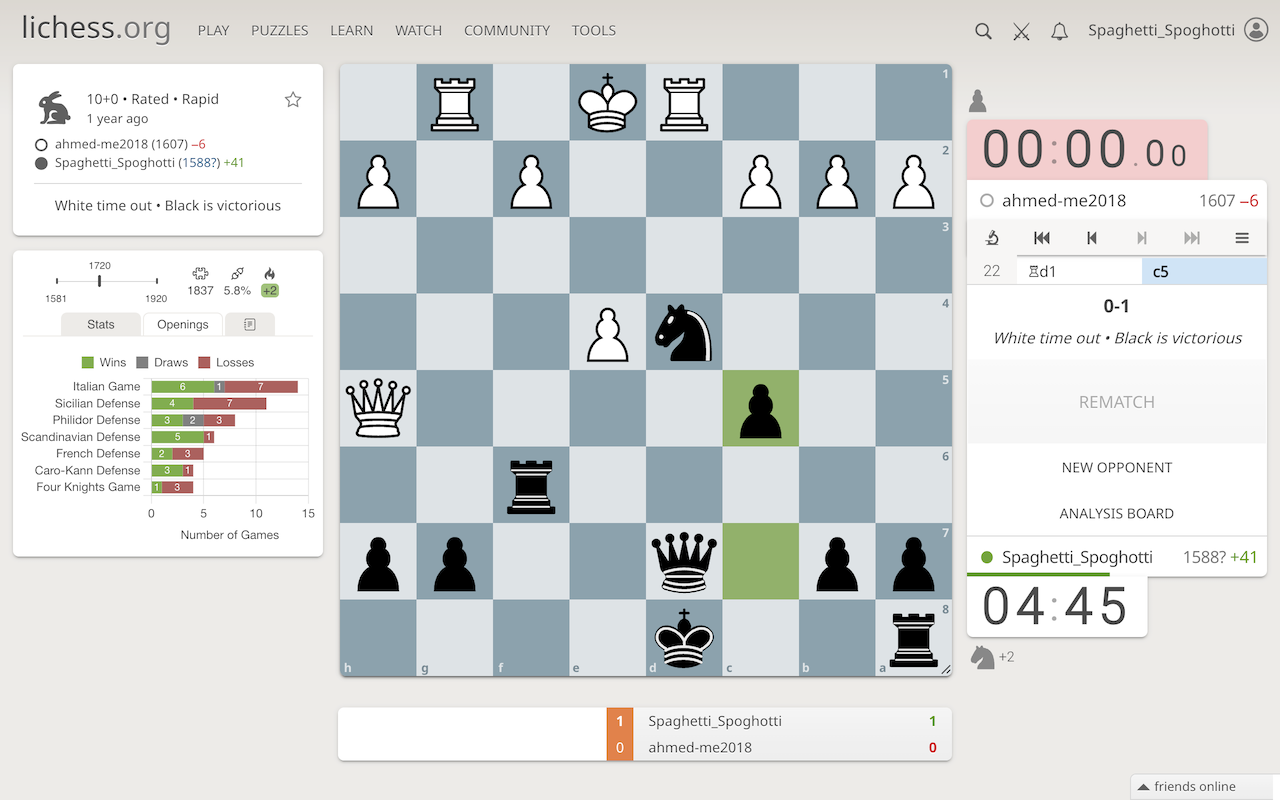The width and height of the screenshot is (1280, 800).
Task: Click the white rook on g1
Action: [x=455, y=102]
